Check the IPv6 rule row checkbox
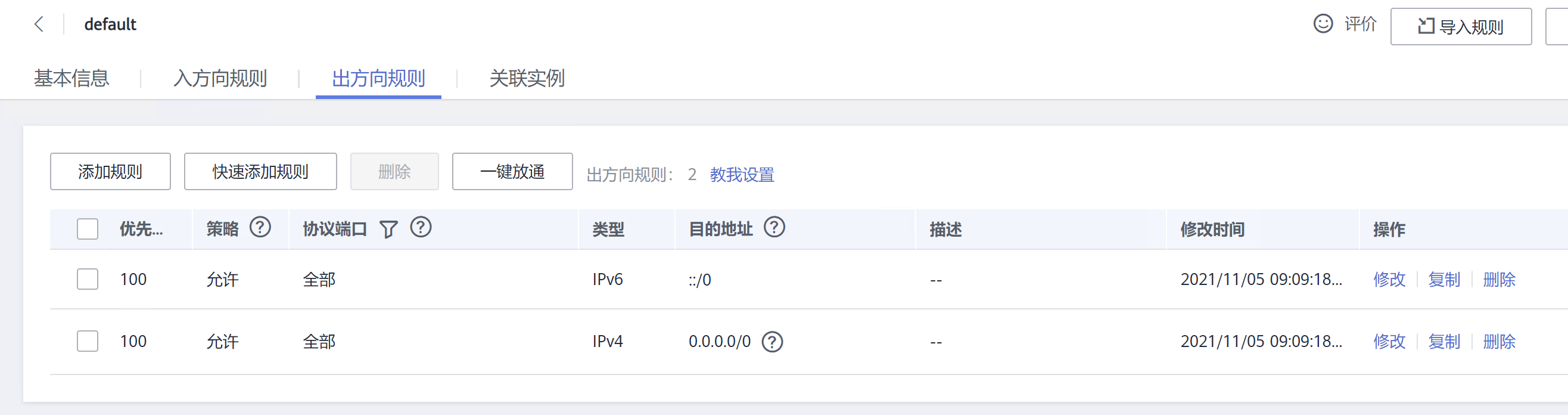This screenshot has height=415, width=1568. 88,279
